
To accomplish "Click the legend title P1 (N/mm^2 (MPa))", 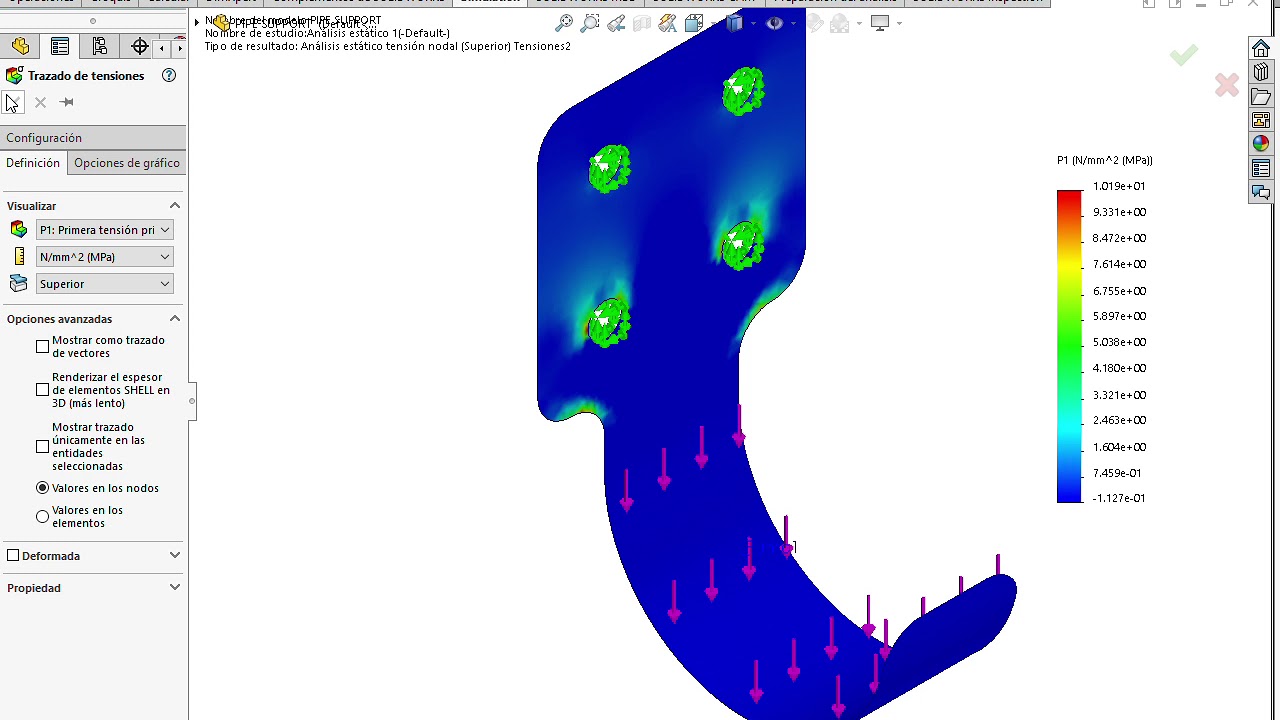I will (x=1105, y=160).
